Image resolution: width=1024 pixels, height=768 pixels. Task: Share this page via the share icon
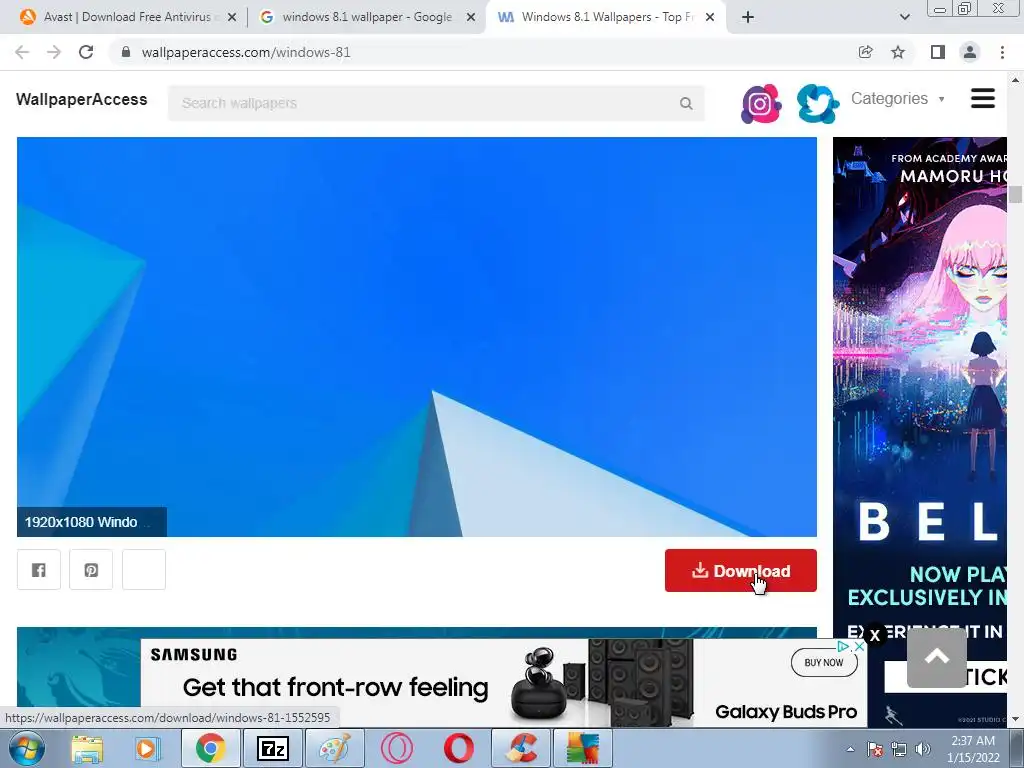[865, 52]
